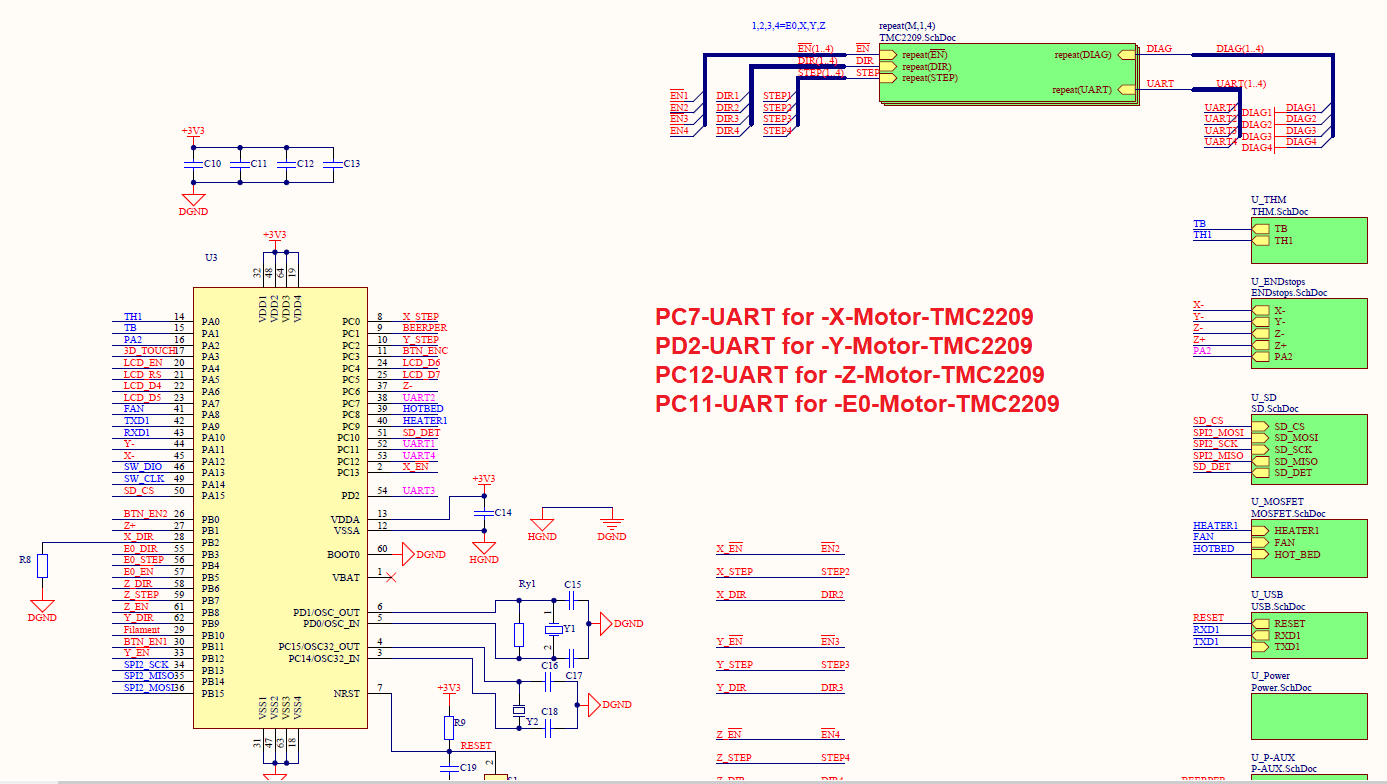Click the NRST pin name on U3
1387x784 pixels.
[347, 693]
